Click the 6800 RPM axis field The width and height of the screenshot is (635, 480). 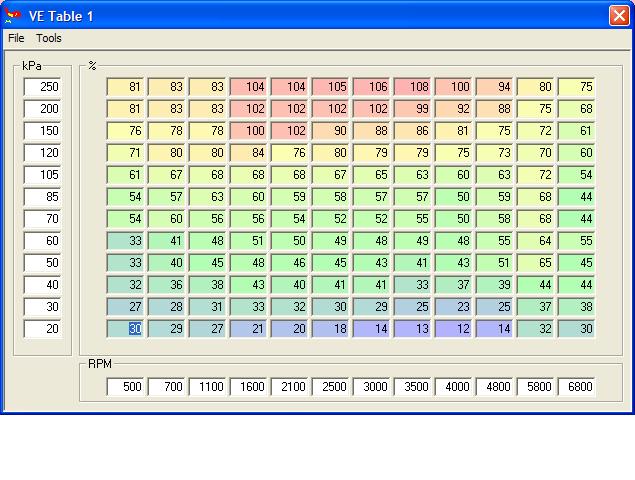[577, 387]
